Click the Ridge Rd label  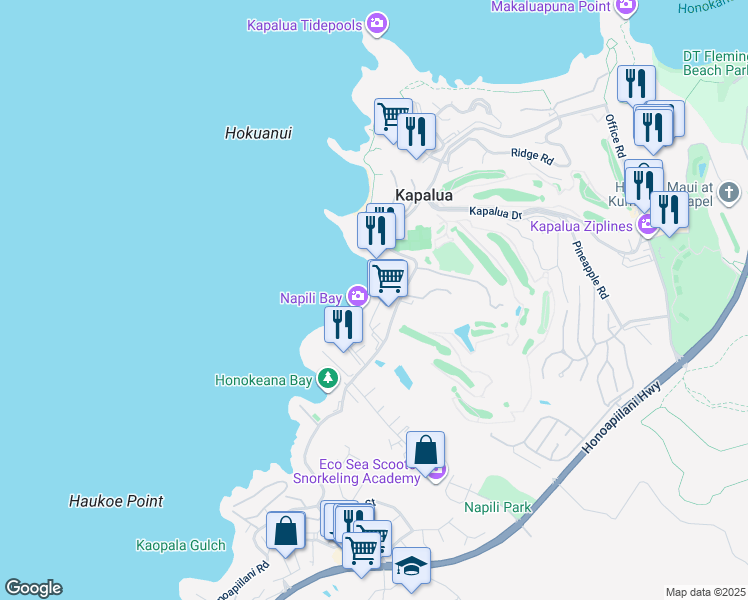click(x=532, y=156)
